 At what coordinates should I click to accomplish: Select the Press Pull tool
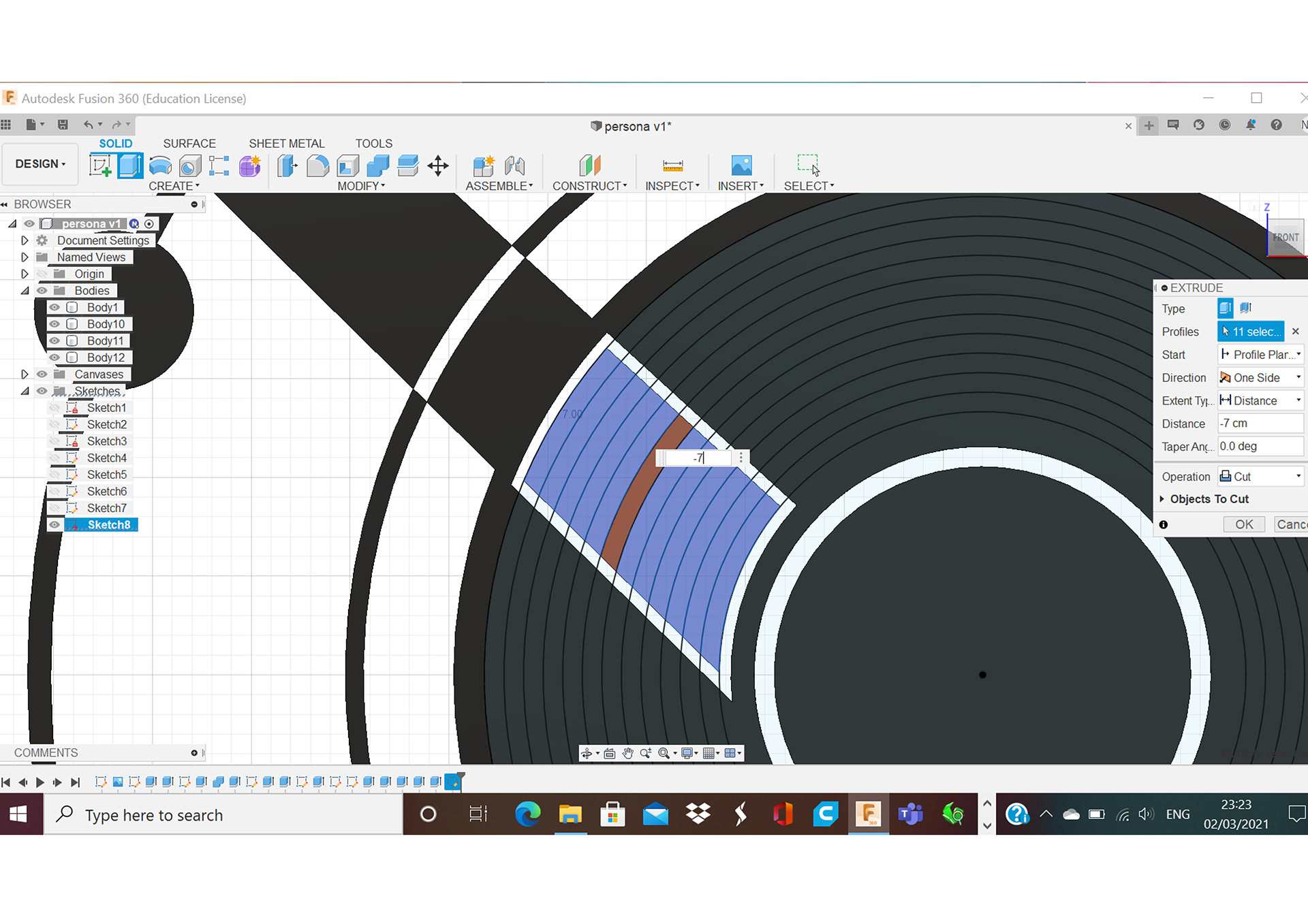(x=287, y=165)
